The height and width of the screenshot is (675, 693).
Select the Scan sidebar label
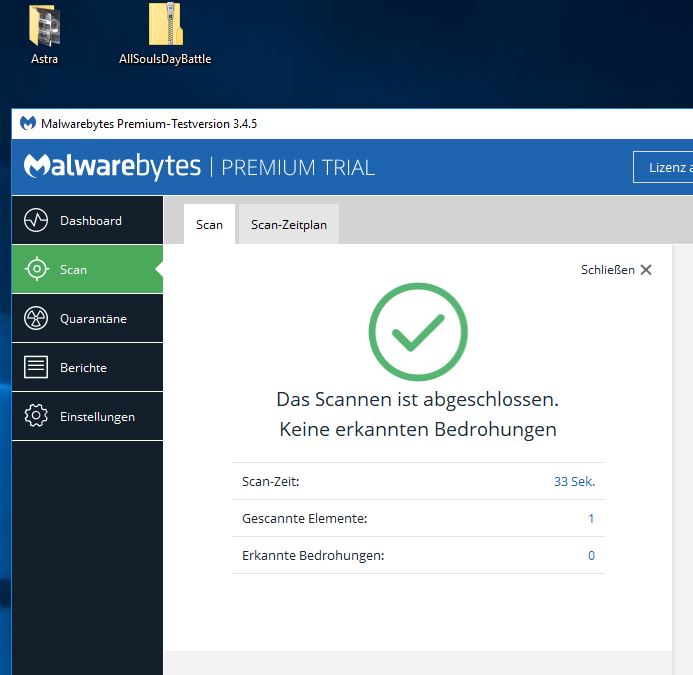tap(73, 270)
